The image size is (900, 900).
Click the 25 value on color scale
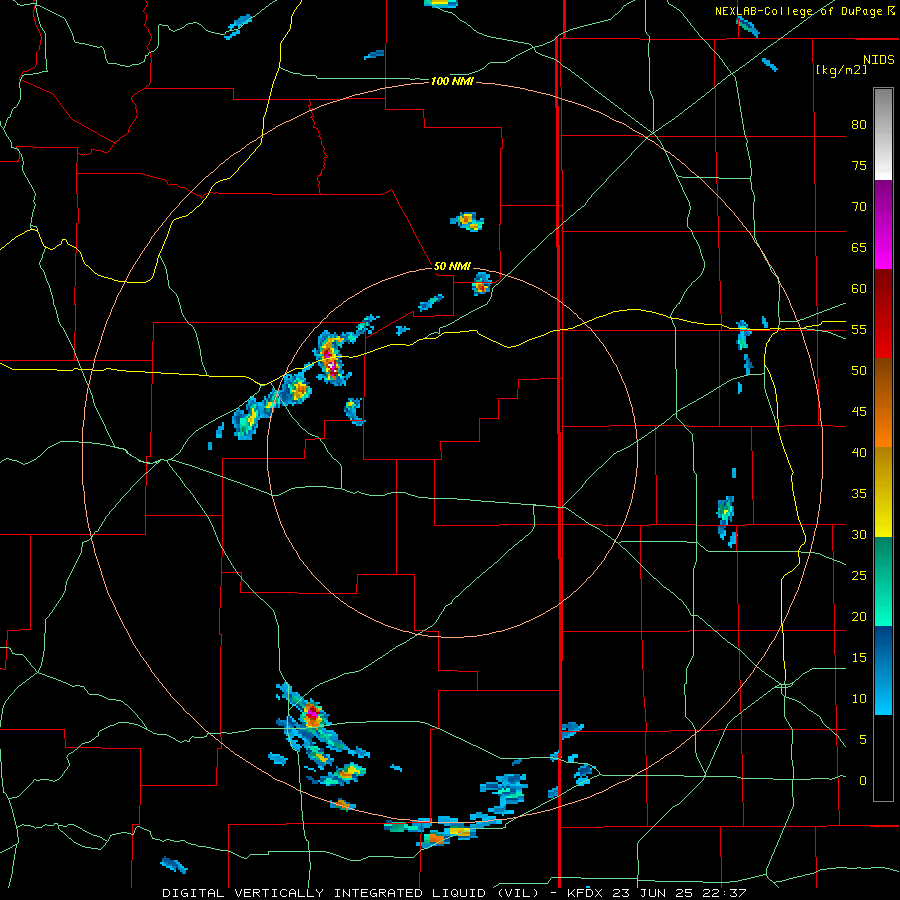click(x=859, y=575)
